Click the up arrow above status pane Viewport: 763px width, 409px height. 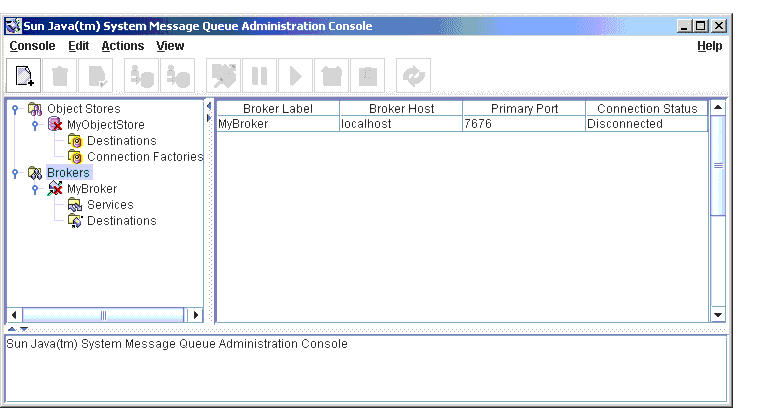click(x=12, y=329)
